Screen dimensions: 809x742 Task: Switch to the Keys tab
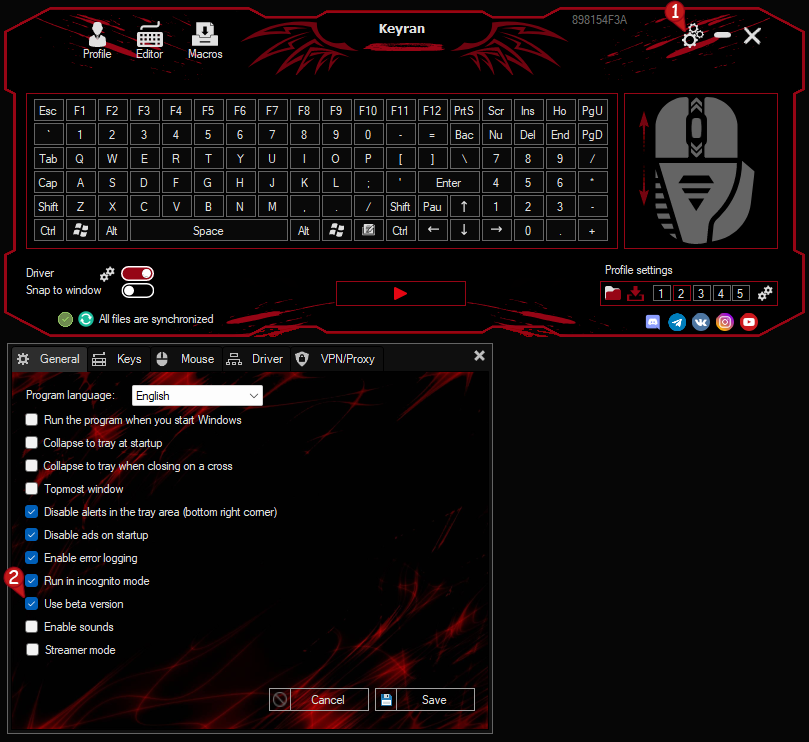tap(118, 359)
